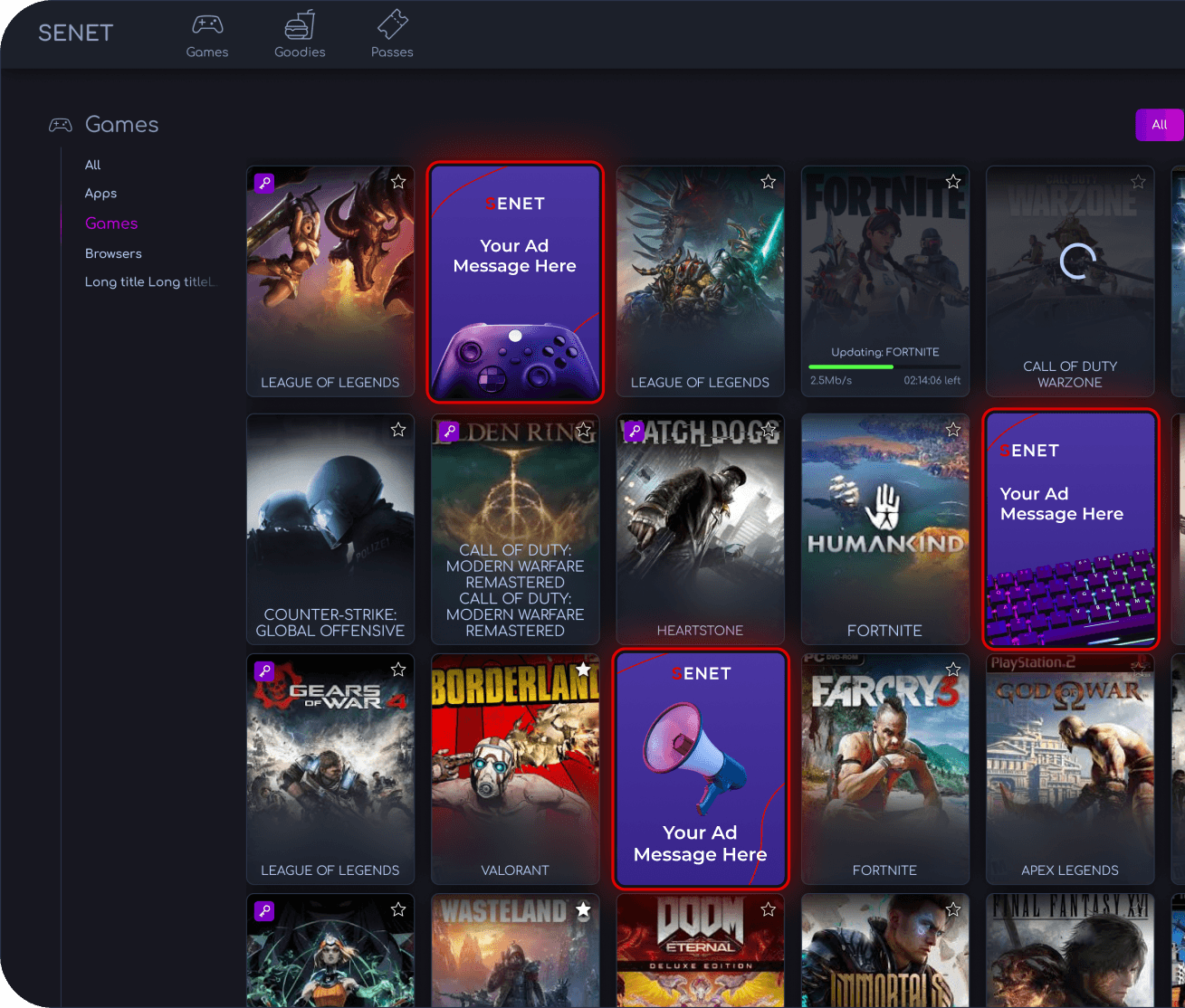Open the Passes ticket icon in top navigation

[x=392, y=24]
